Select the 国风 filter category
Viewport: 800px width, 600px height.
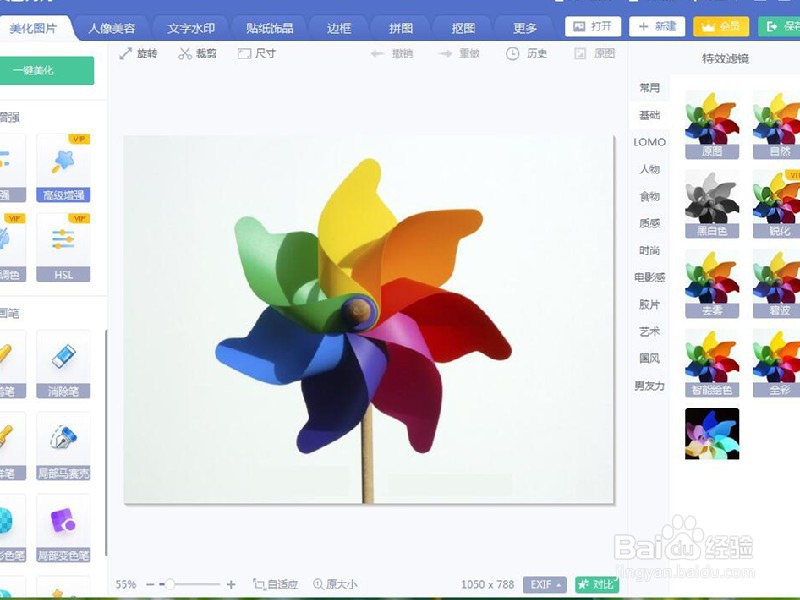649,359
